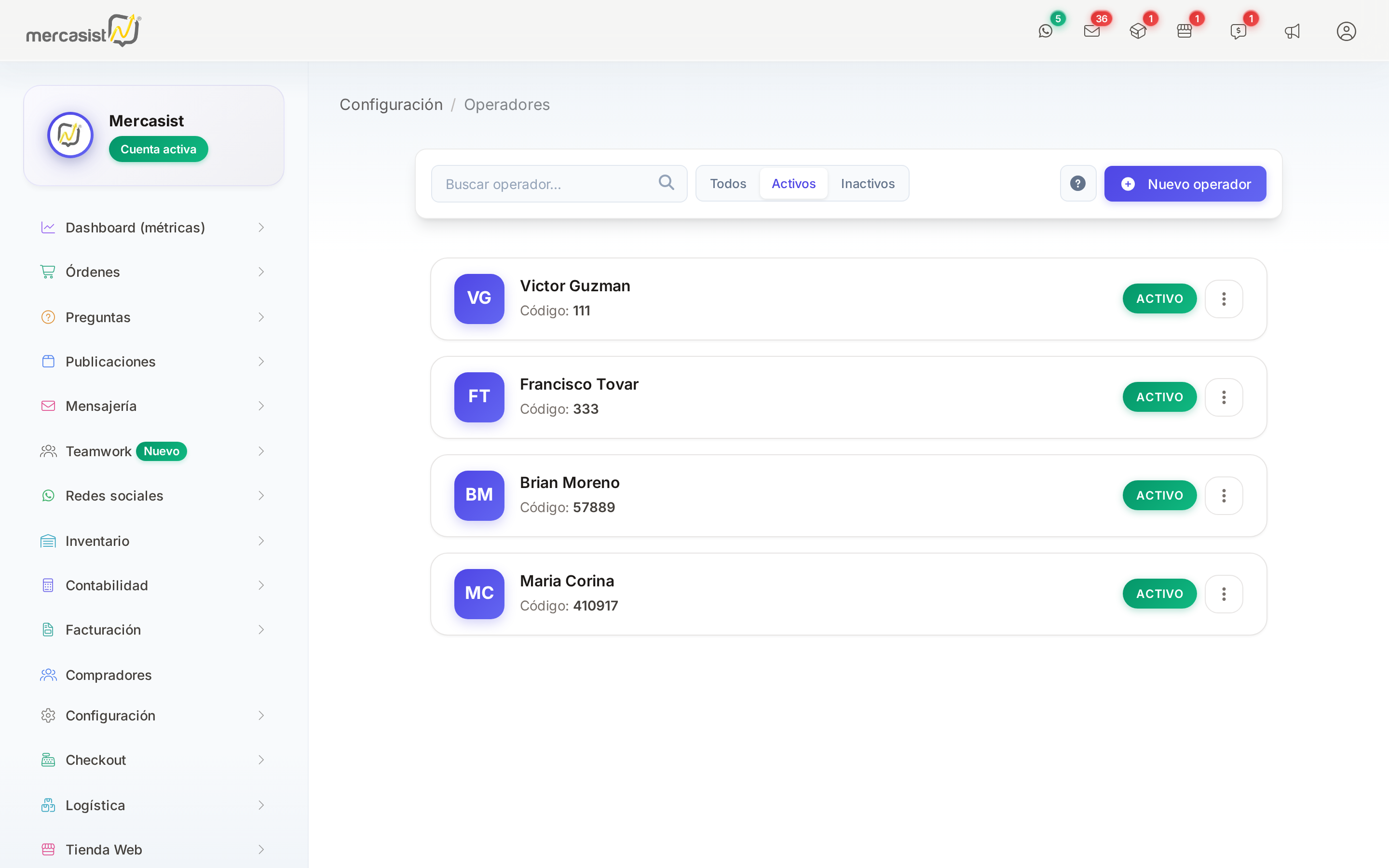Screen dimensions: 1389x868
Task: Open options menu for Francisco Tovar
Action: [x=1224, y=397]
